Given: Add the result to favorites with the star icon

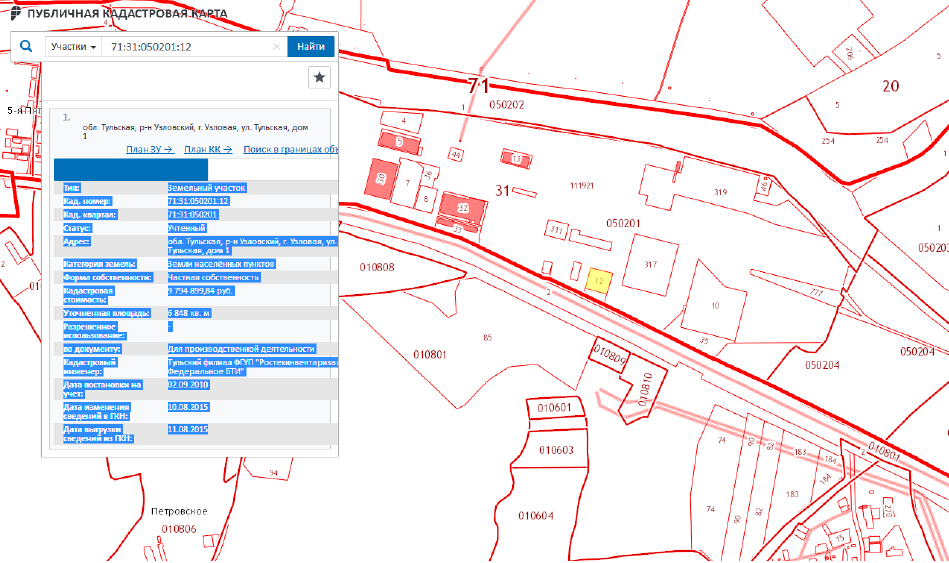Looking at the screenshot, I should click(319, 77).
